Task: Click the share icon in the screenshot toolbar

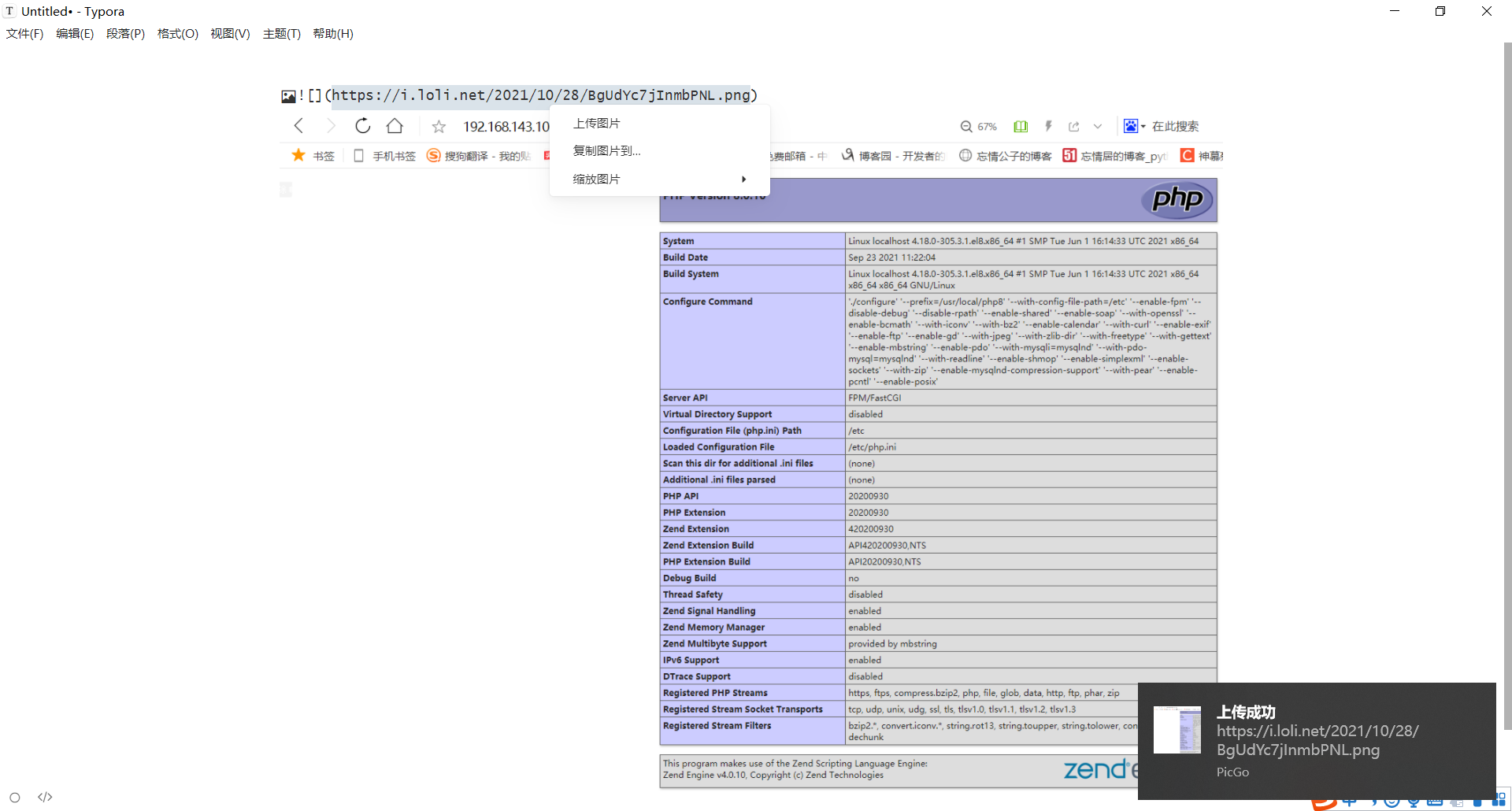Action: (1073, 126)
